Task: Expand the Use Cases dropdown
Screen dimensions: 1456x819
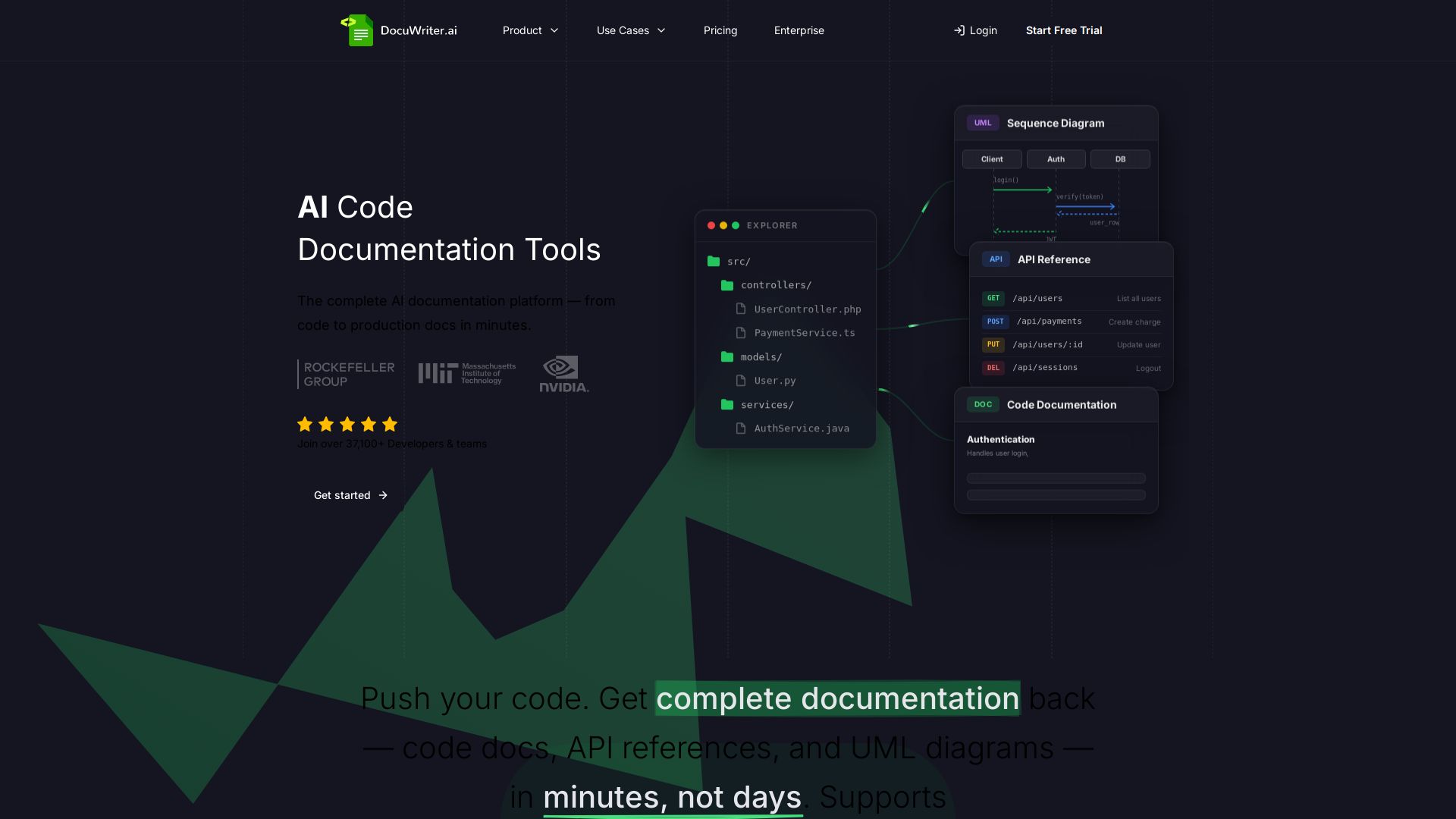Action: pyautogui.click(x=631, y=30)
